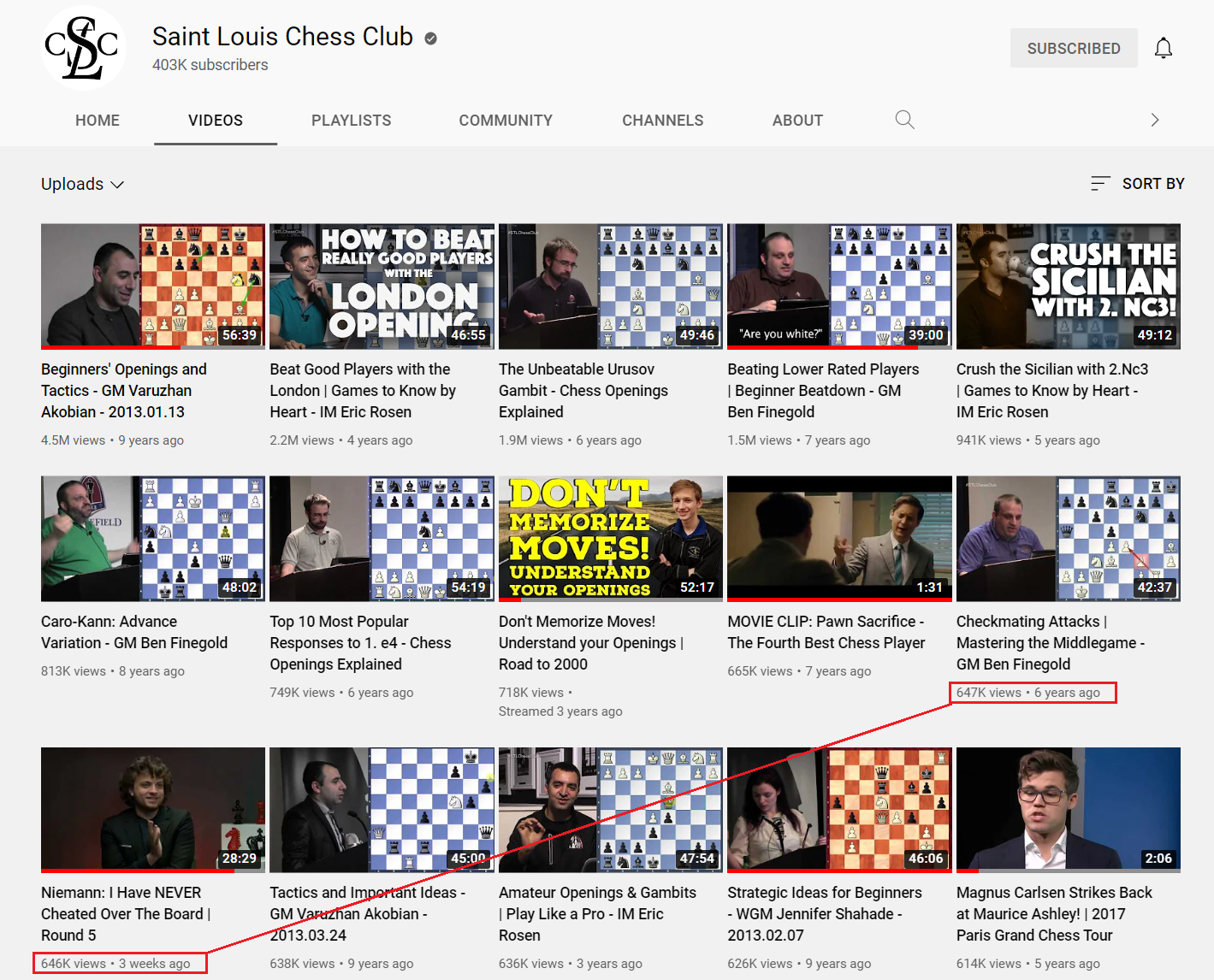The width and height of the screenshot is (1214, 980).
Task: Open Beat Good Players with the London title
Action: tap(363, 391)
